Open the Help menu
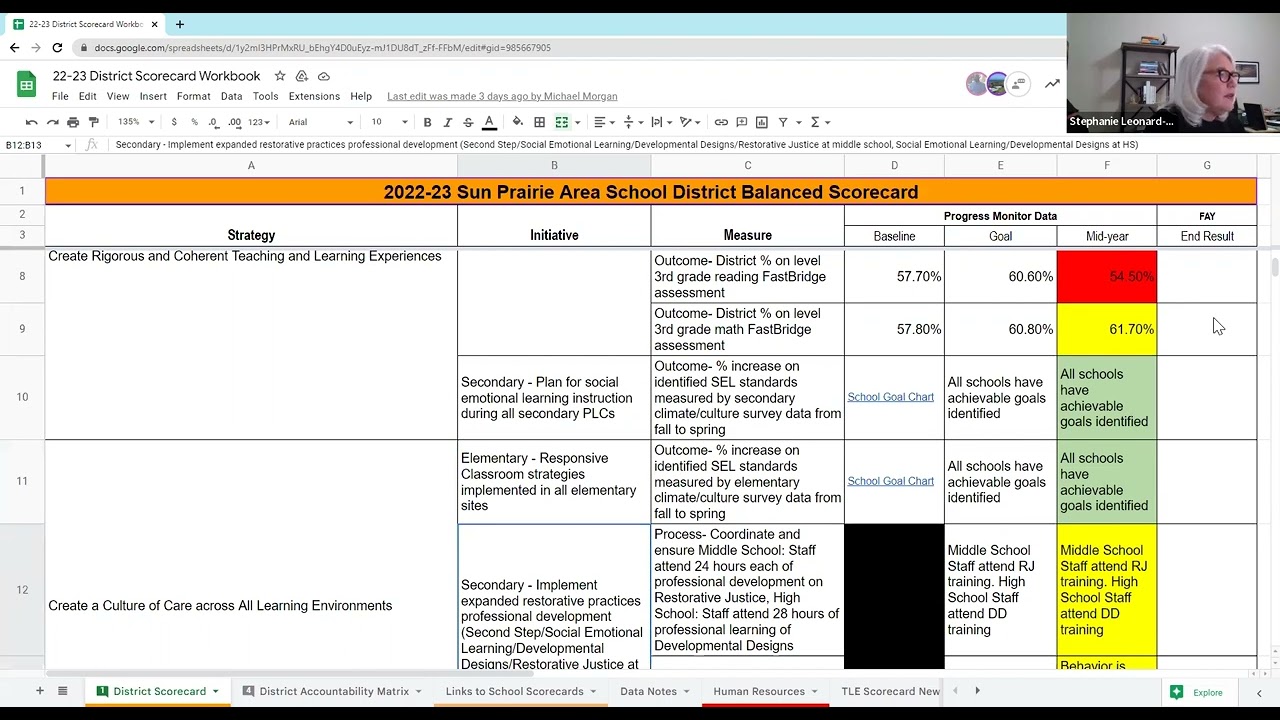 pos(361,96)
